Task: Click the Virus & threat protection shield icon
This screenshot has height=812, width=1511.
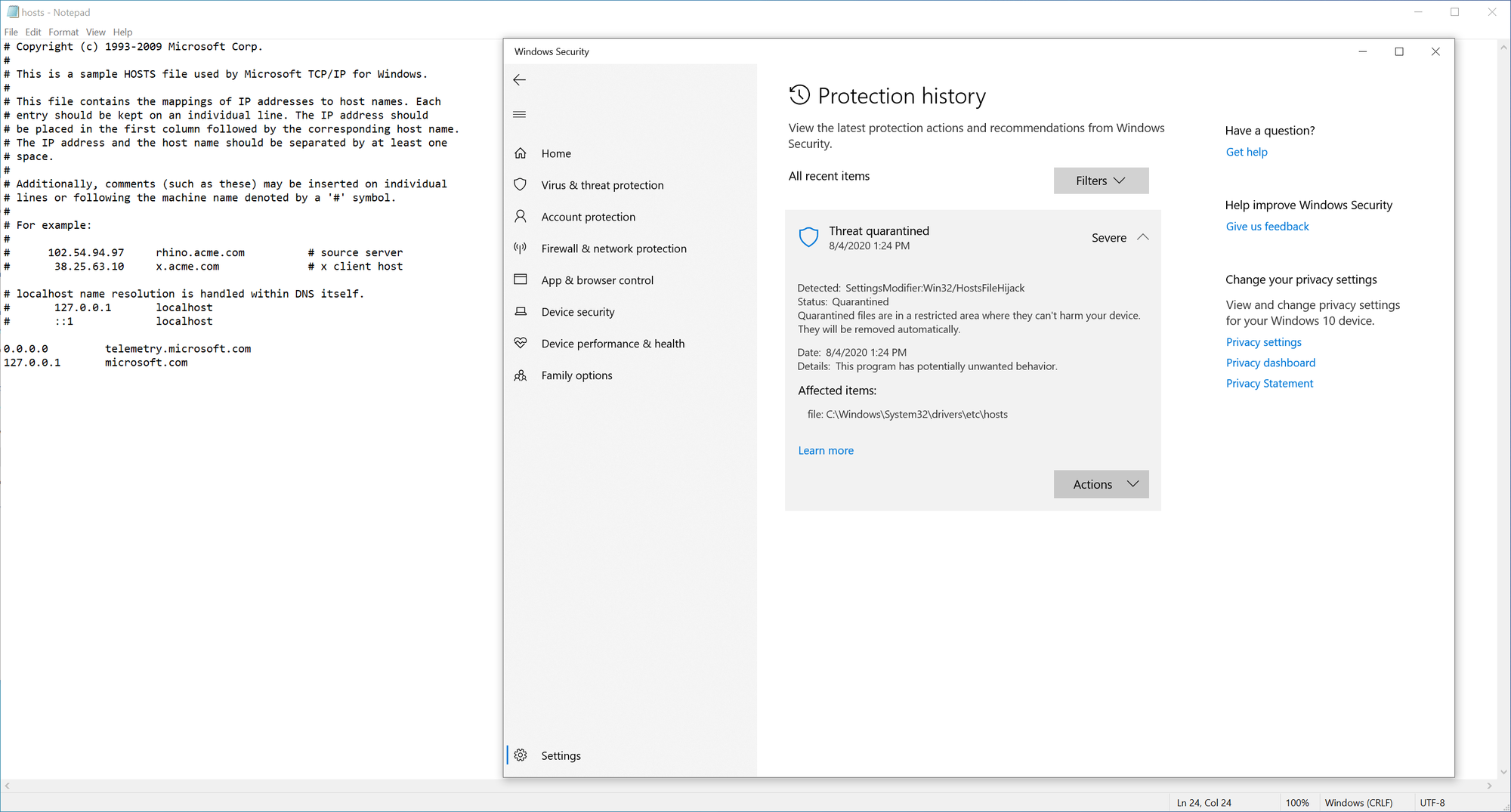Action: click(521, 185)
